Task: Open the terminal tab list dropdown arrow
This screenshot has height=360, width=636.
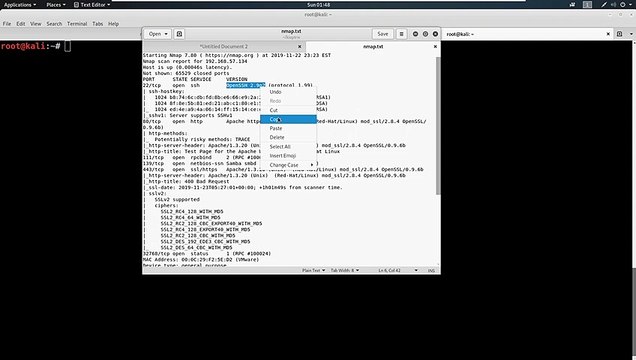Action: [631, 34]
